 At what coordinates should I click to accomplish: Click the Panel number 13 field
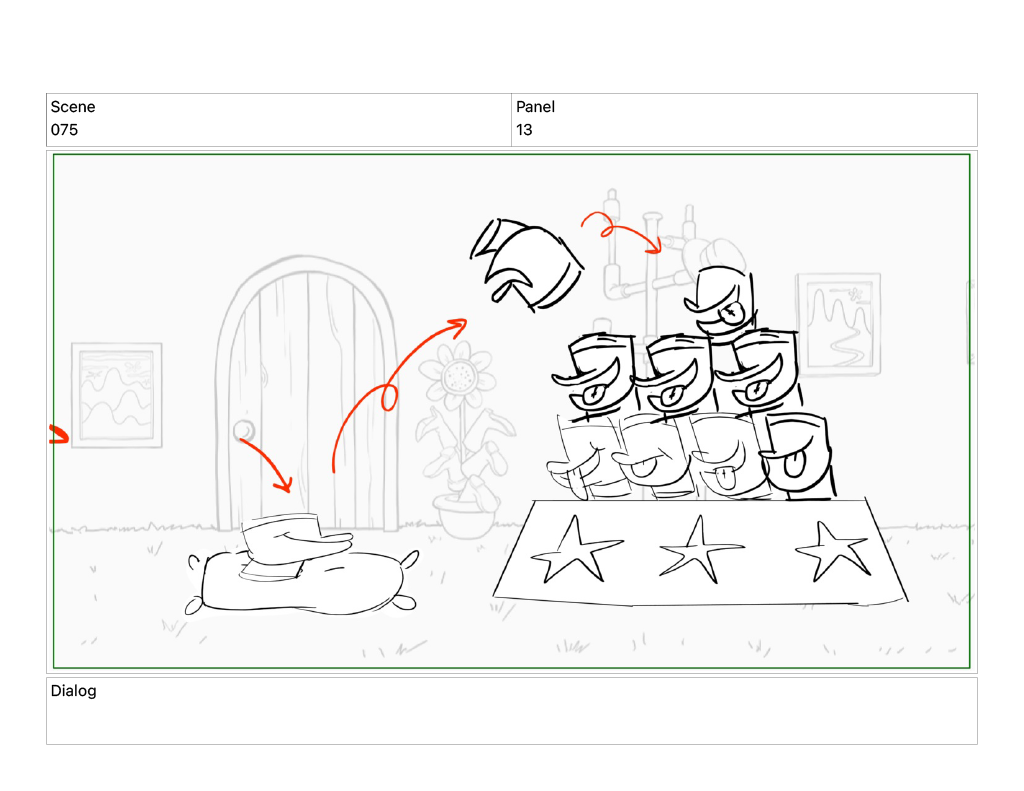coord(744,120)
